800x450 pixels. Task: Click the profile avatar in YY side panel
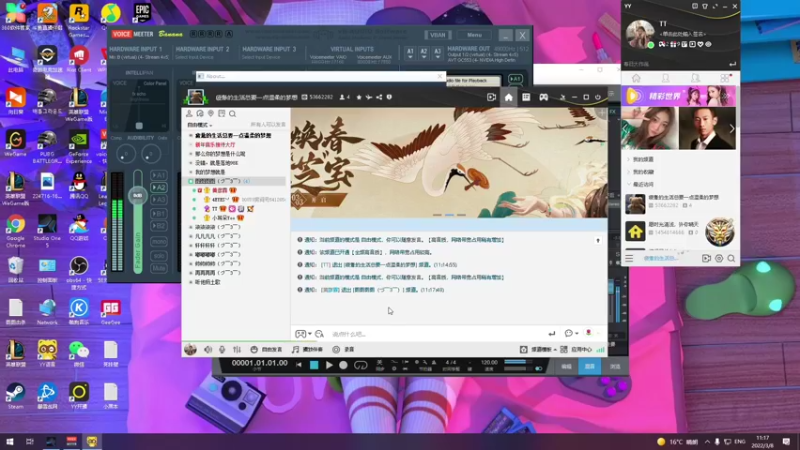point(640,34)
